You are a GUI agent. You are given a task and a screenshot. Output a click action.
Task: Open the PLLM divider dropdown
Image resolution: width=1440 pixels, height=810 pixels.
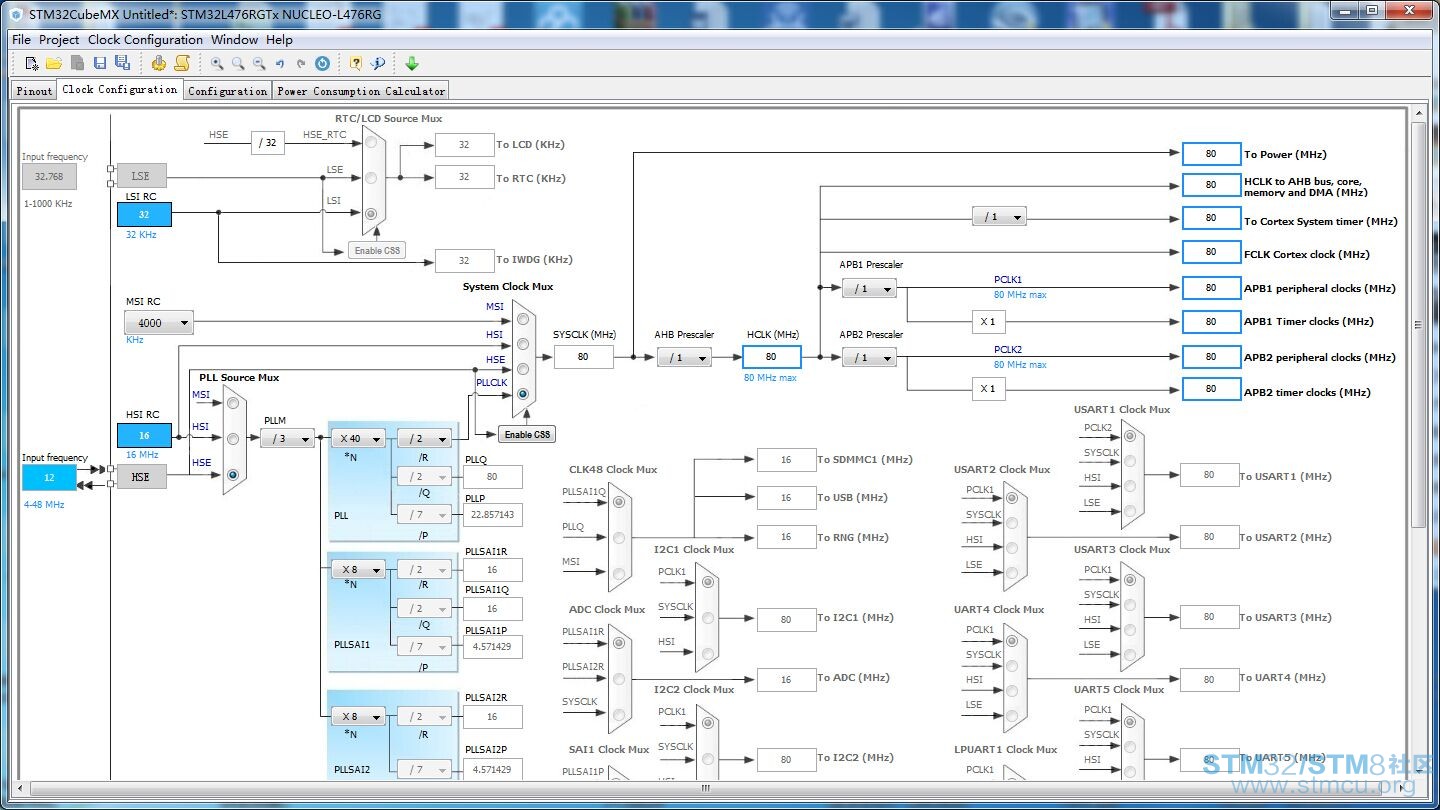[x=287, y=438]
